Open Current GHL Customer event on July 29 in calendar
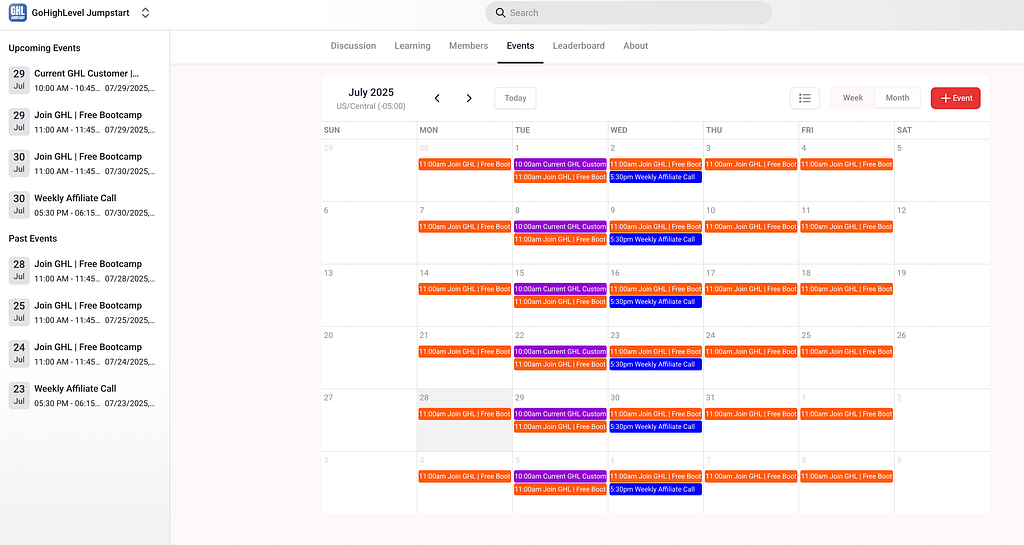 [x=560, y=414]
